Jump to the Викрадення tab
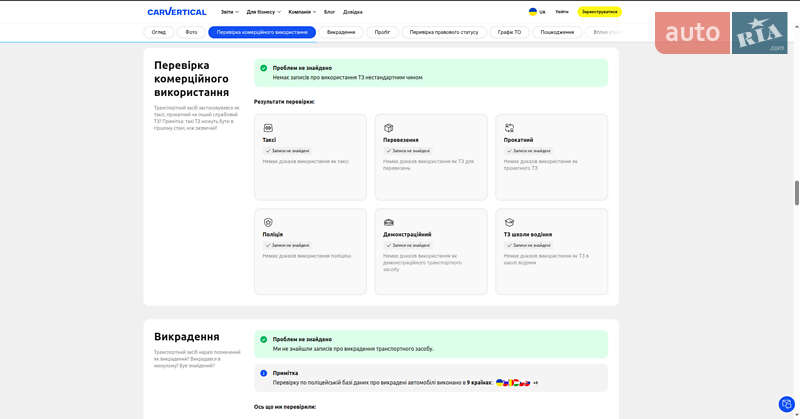 341,32
